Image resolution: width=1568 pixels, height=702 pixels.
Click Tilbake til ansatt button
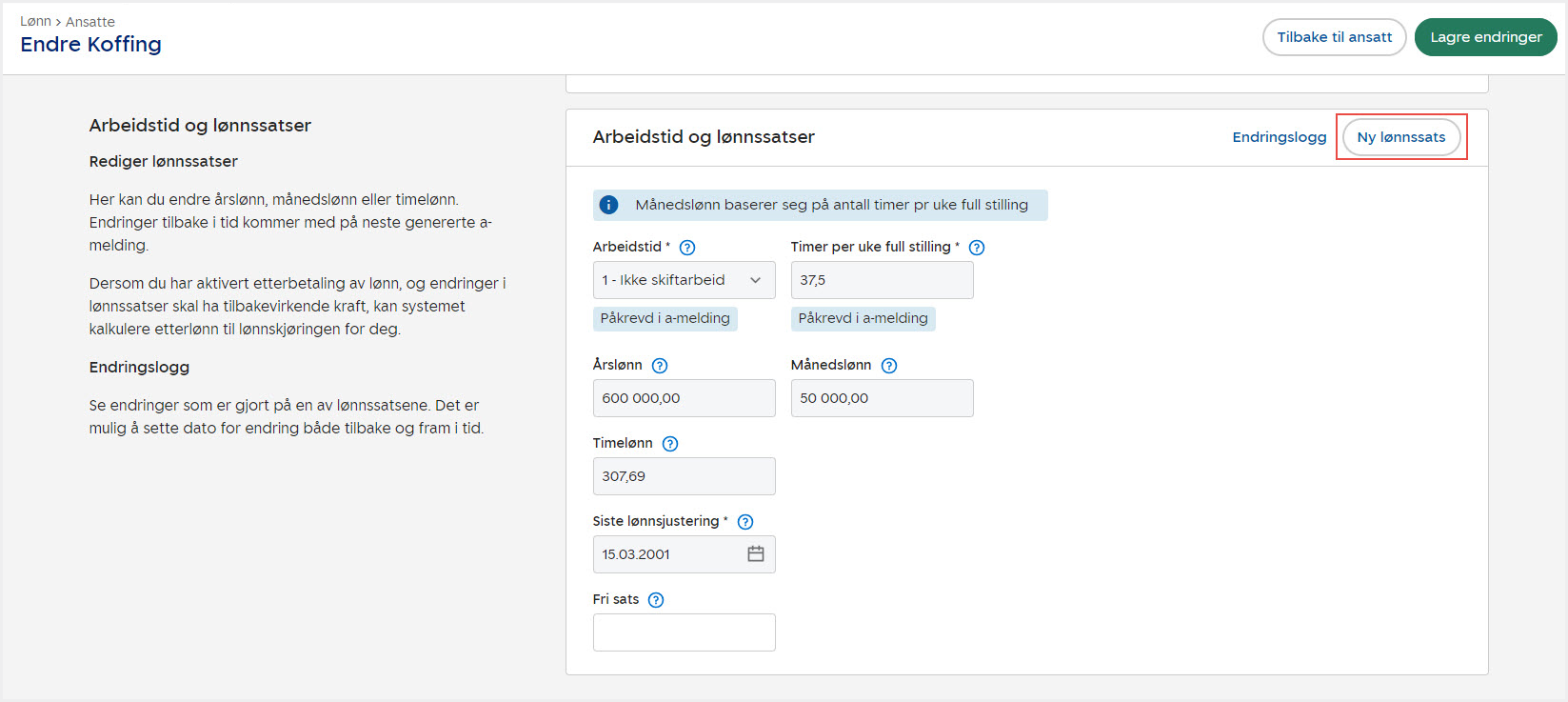pyautogui.click(x=1334, y=37)
